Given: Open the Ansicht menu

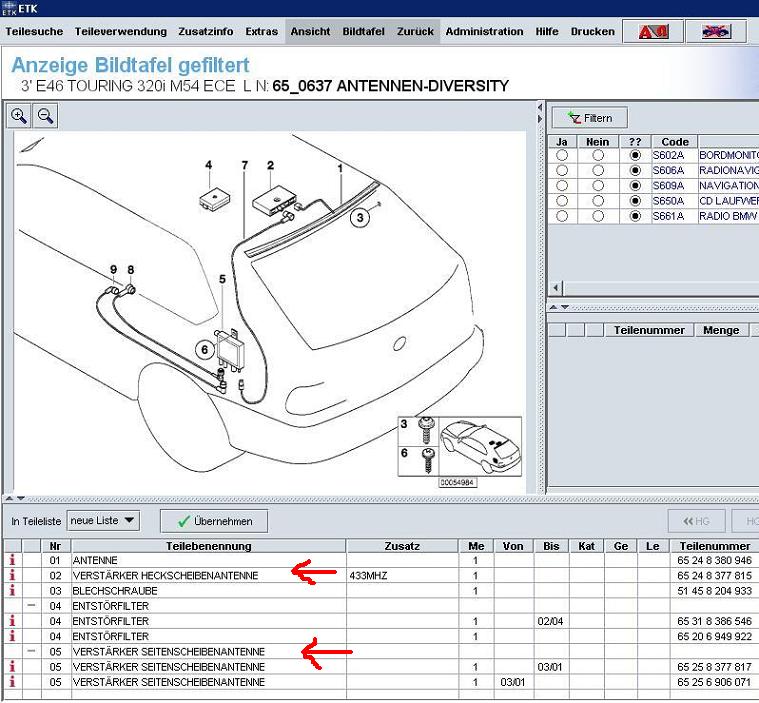Looking at the screenshot, I should click(310, 31).
